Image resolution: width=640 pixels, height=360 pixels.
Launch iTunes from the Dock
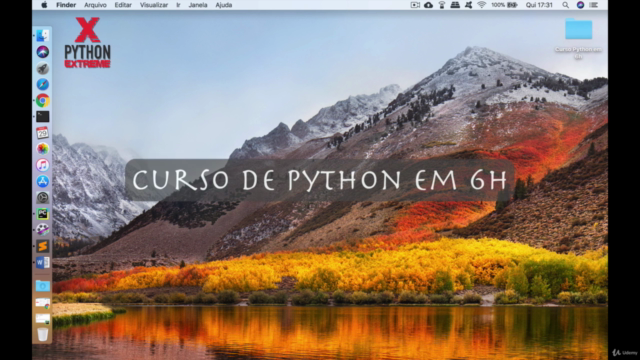coord(42,165)
